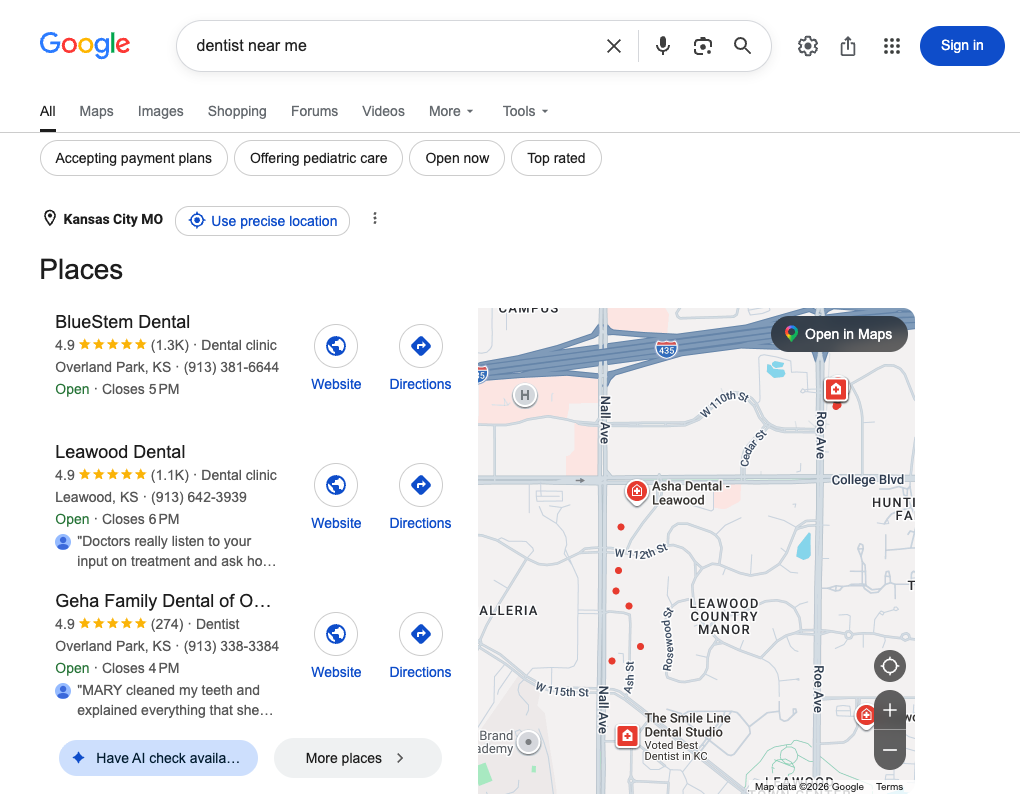
Task: Open location options three-dot menu
Action: click(x=375, y=219)
